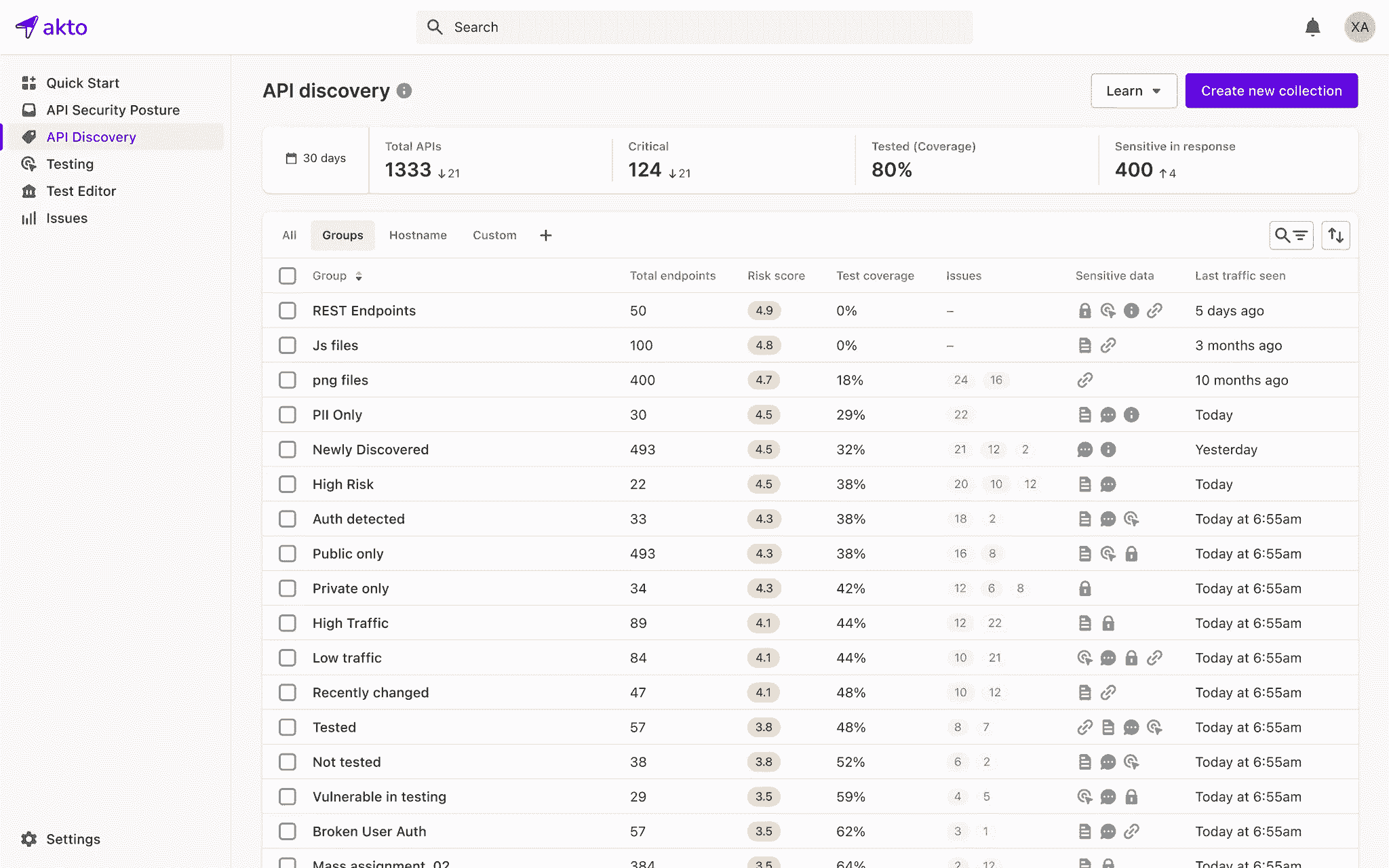The height and width of the screenshot is (868, 1389).
Task: Expand the Learn dropdown menu
Action: [1134, 90]
